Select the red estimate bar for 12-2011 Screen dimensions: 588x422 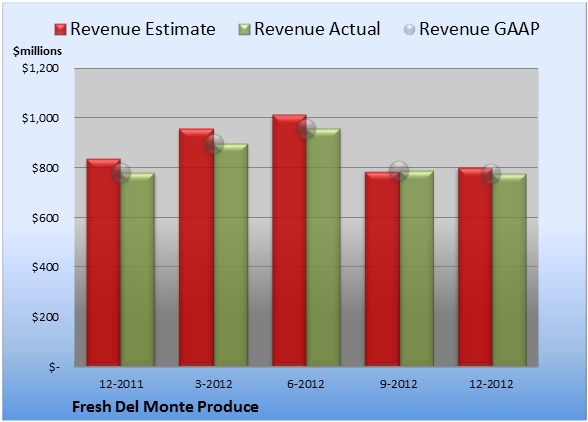tap(104, 262)
